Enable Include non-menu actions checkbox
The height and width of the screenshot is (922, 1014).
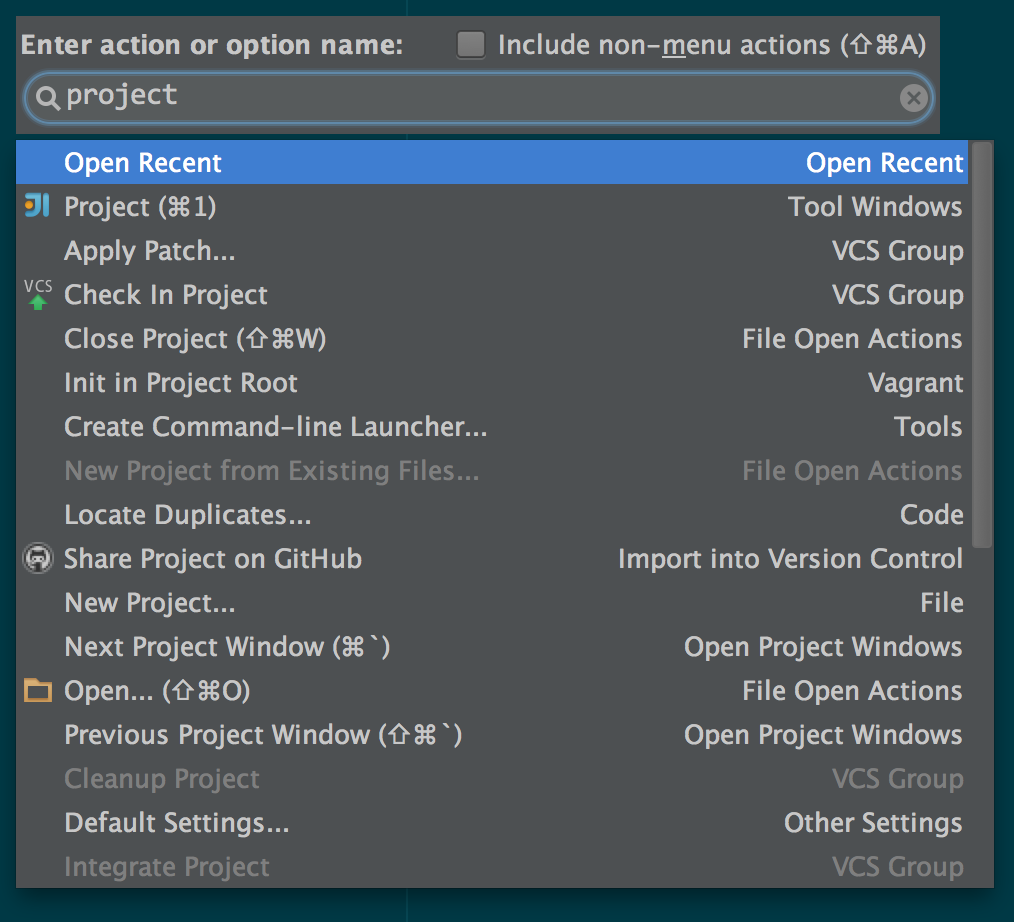click(471, 45)
